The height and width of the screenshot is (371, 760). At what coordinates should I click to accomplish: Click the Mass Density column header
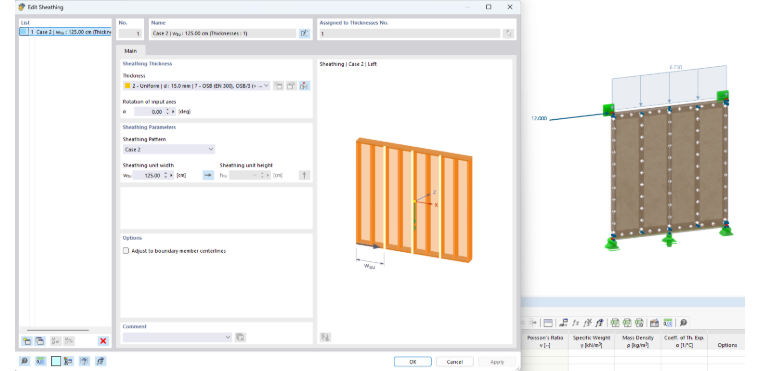pos(637,341)
